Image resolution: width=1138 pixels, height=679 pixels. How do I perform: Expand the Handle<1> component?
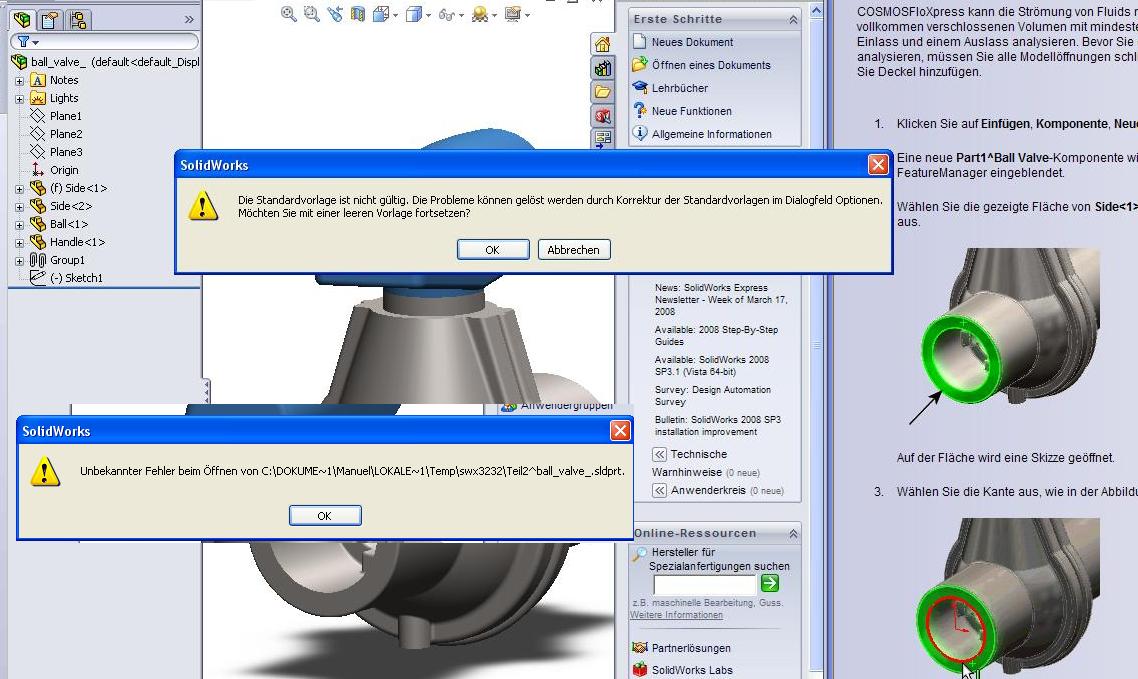click(x=20, y=243)
